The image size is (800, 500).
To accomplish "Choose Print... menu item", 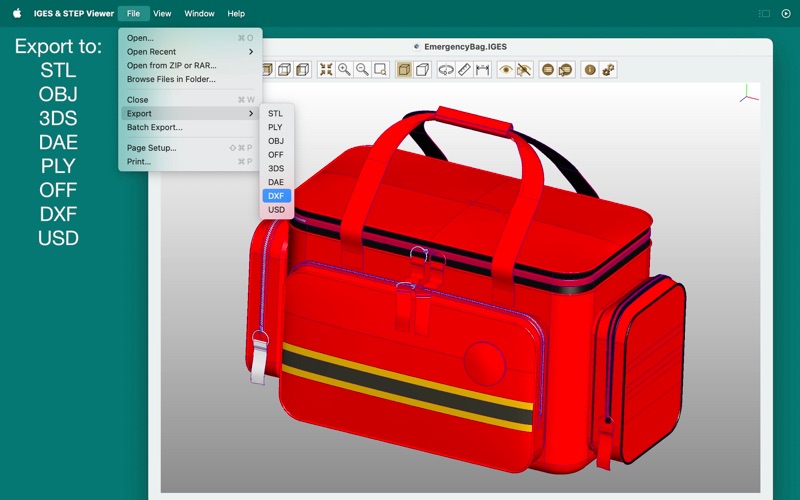I will click(190, 162).
